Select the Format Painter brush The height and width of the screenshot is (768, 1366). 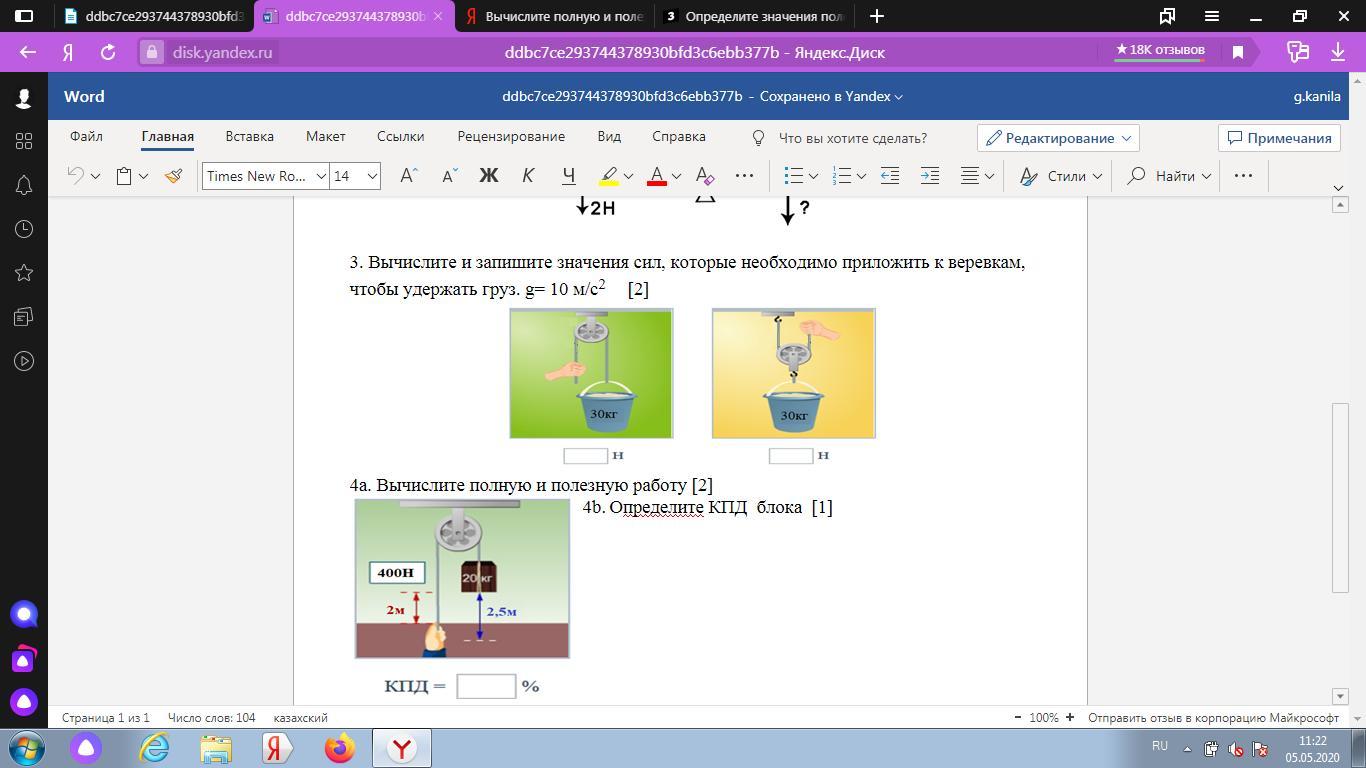(174, 176)
